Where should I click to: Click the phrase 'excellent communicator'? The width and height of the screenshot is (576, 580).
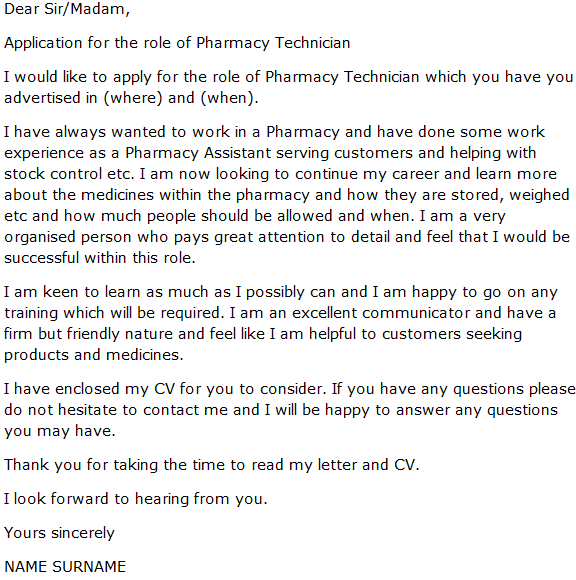[x=381, y=313]
